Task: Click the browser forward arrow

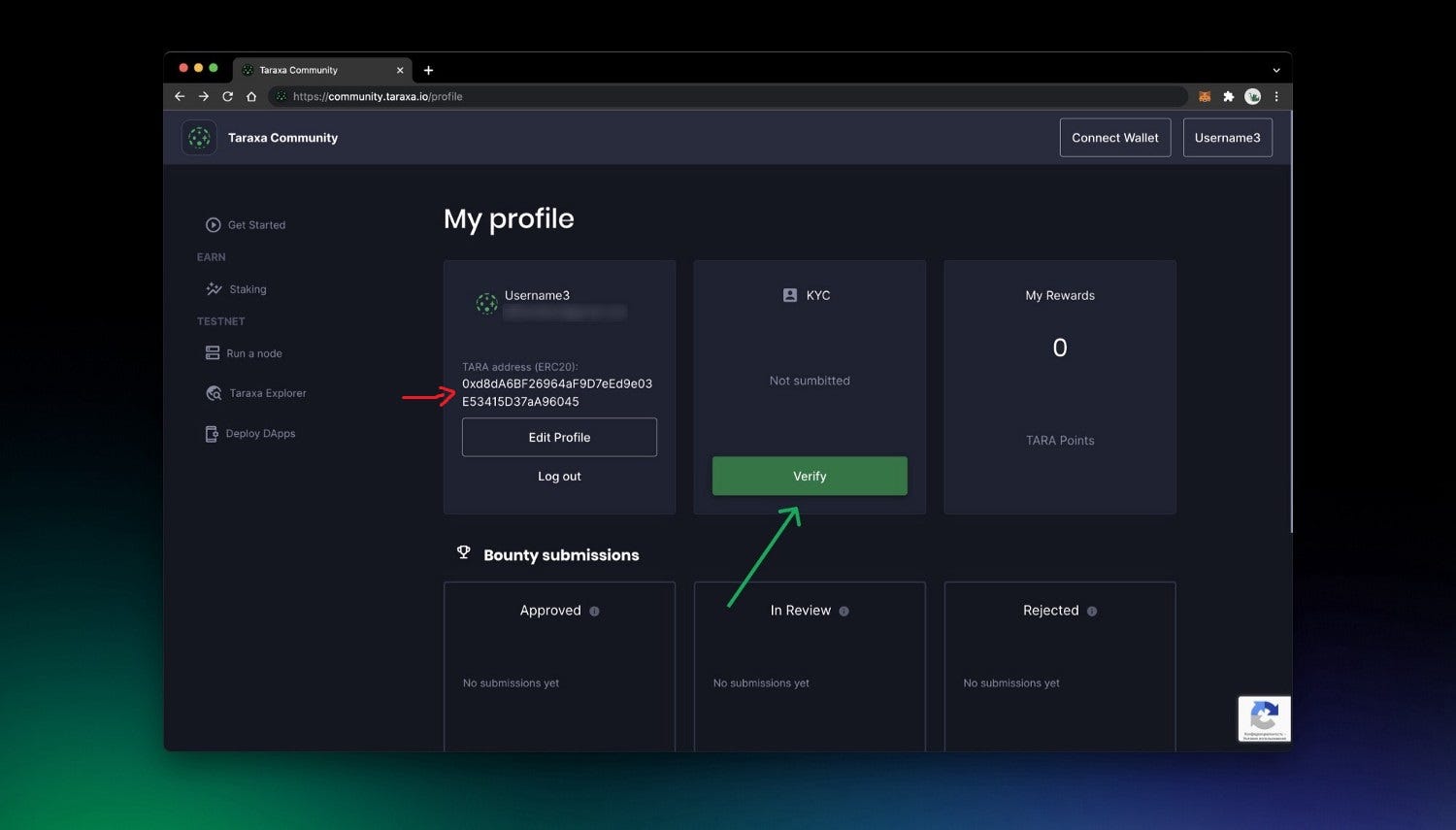Action: pyautogui.click(x=204, y=96)
